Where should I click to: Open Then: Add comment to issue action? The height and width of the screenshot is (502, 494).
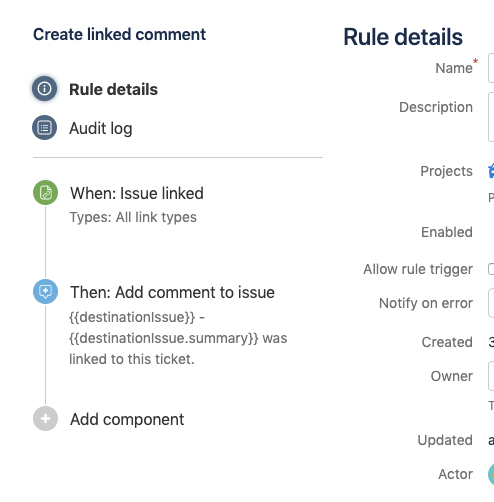coord(172,292)
